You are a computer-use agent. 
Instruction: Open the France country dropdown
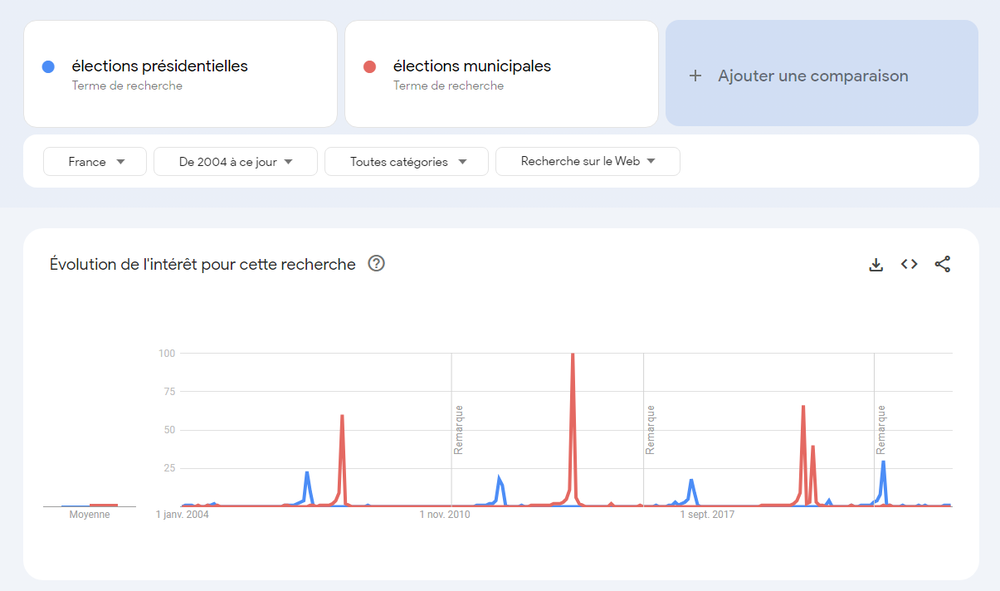point(95,162)
